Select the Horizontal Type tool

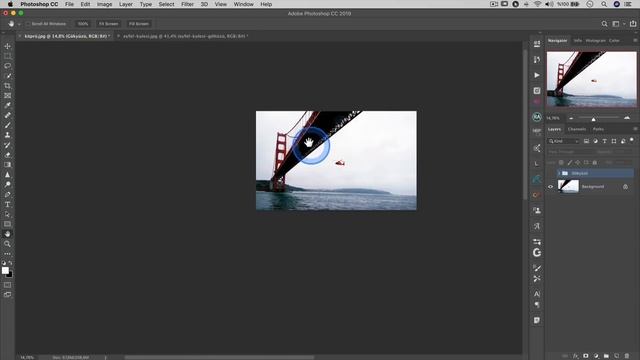(x=7, y=204)
